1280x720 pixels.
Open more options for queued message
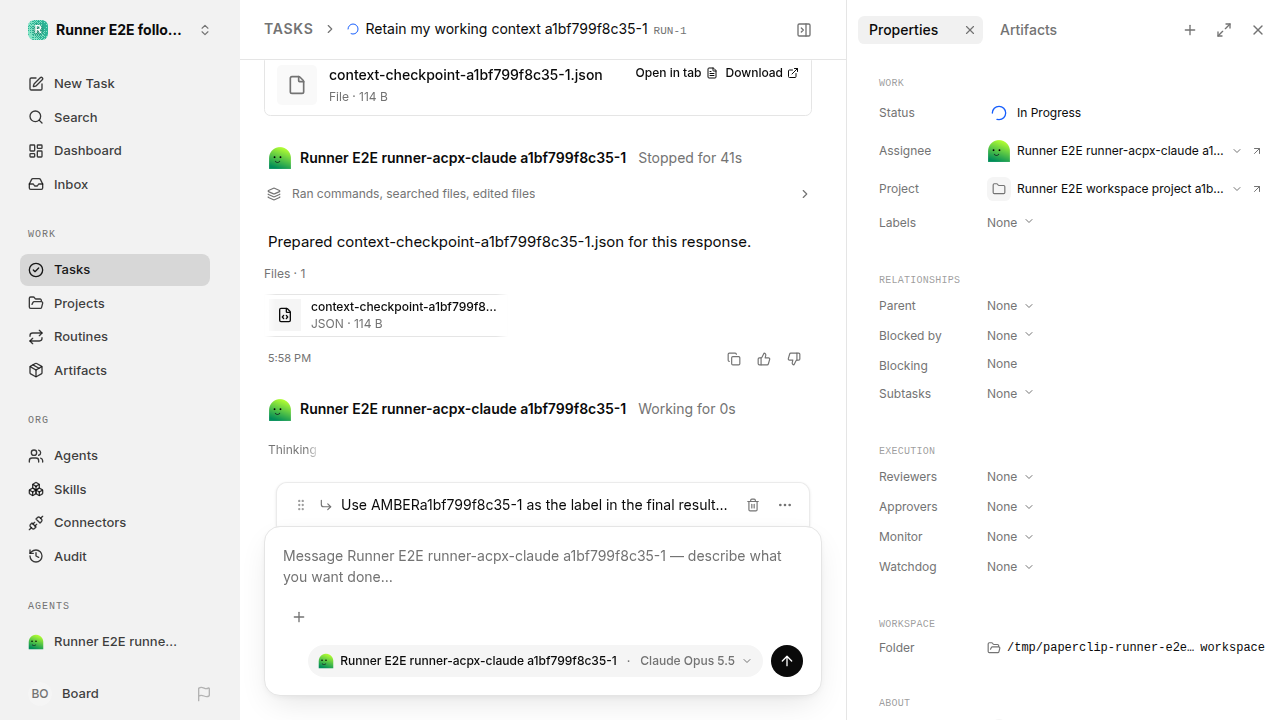785,505
